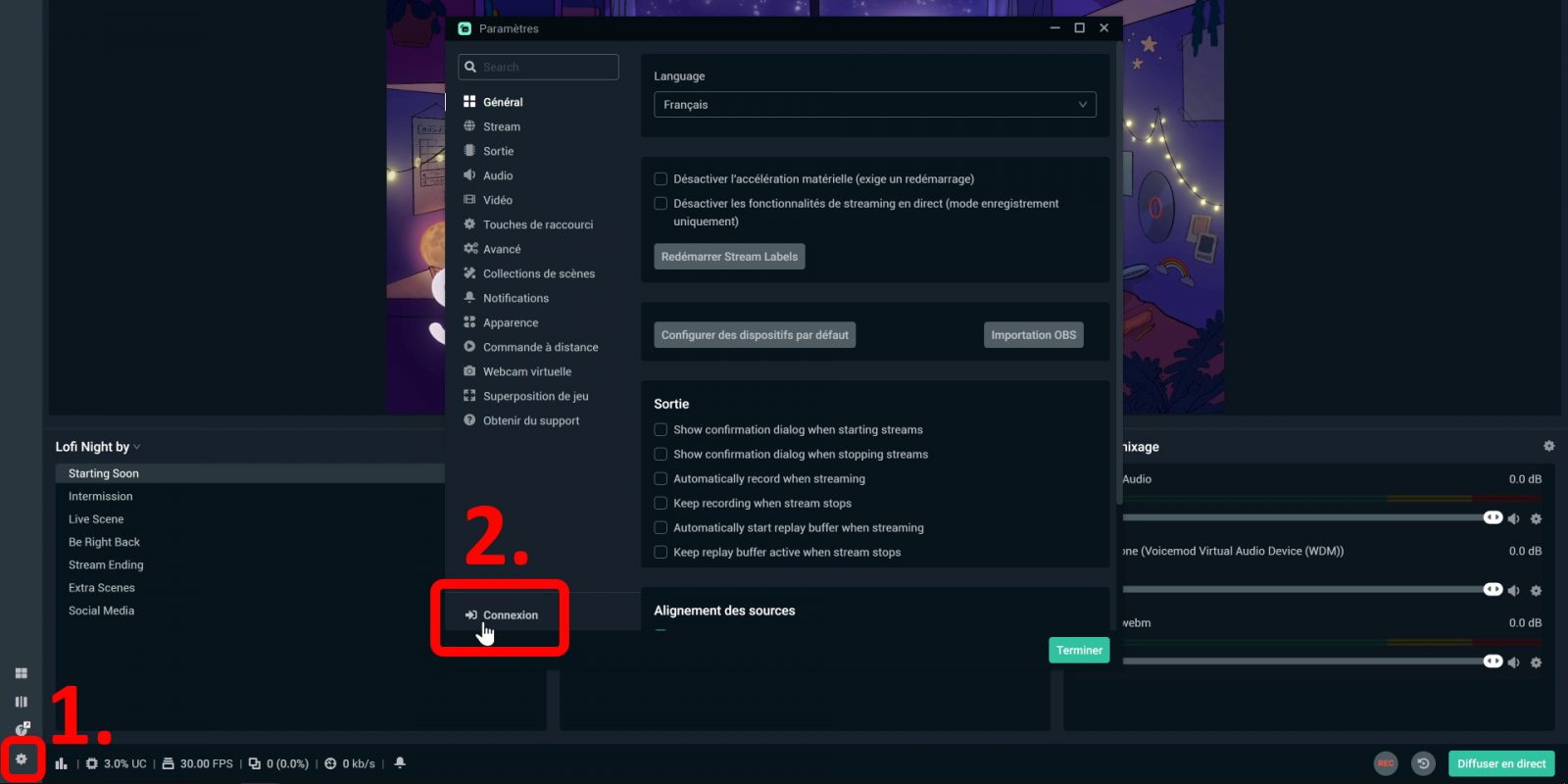Viewport: 1568px width, 784px height.
Task: Mute the first Audio source
Action: click(x=1514, y=518)
